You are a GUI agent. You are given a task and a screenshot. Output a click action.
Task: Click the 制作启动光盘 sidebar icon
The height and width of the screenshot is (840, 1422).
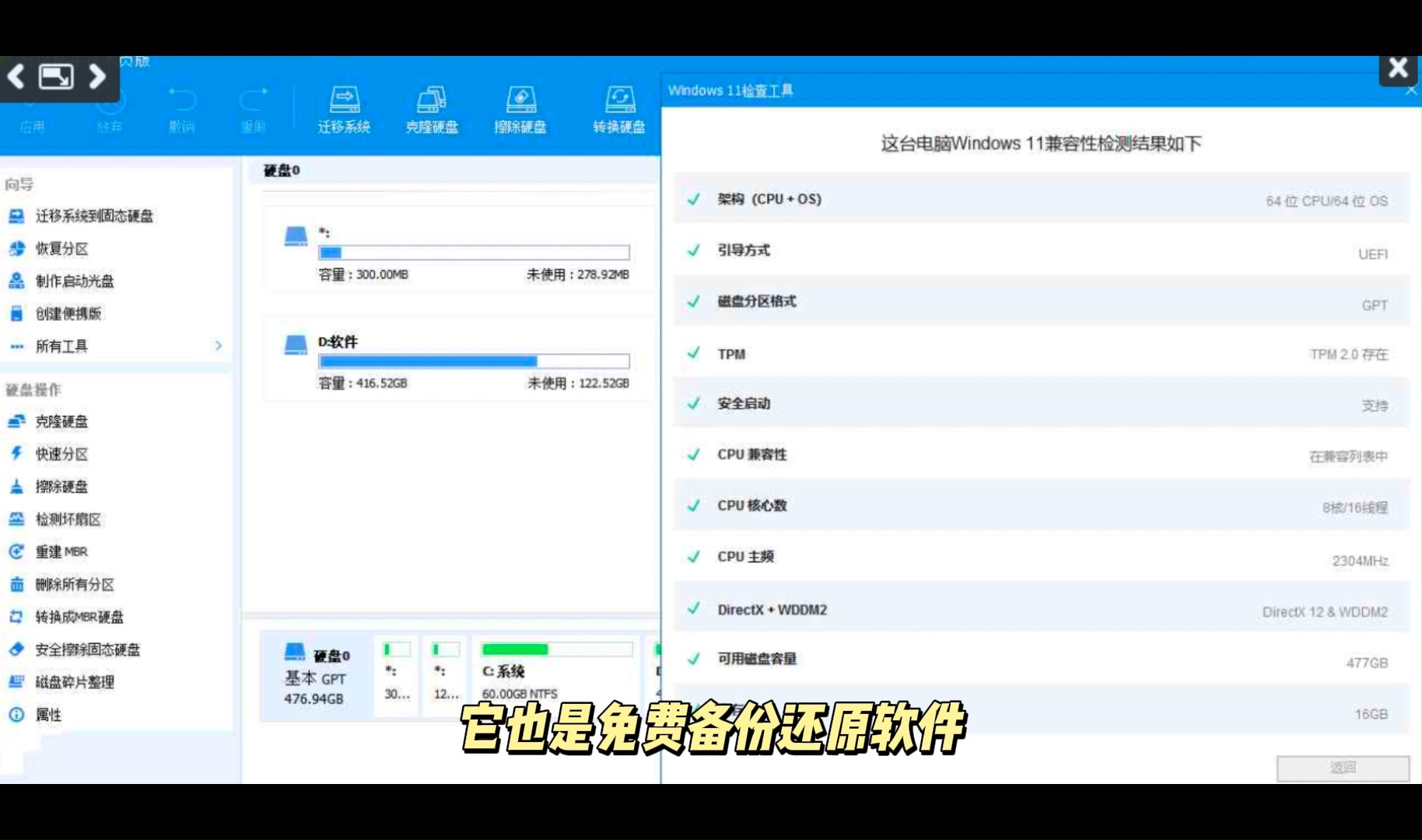coord(16,282)
